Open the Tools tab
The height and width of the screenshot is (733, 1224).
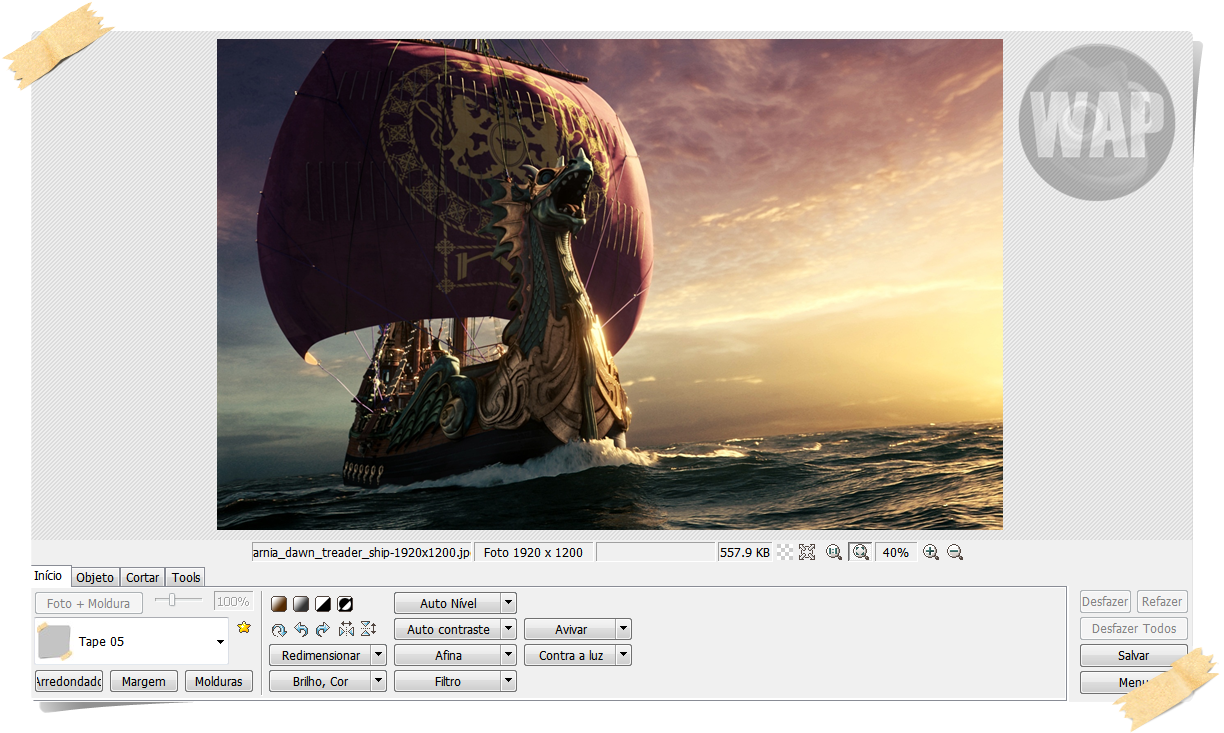[x=186, y=577]
